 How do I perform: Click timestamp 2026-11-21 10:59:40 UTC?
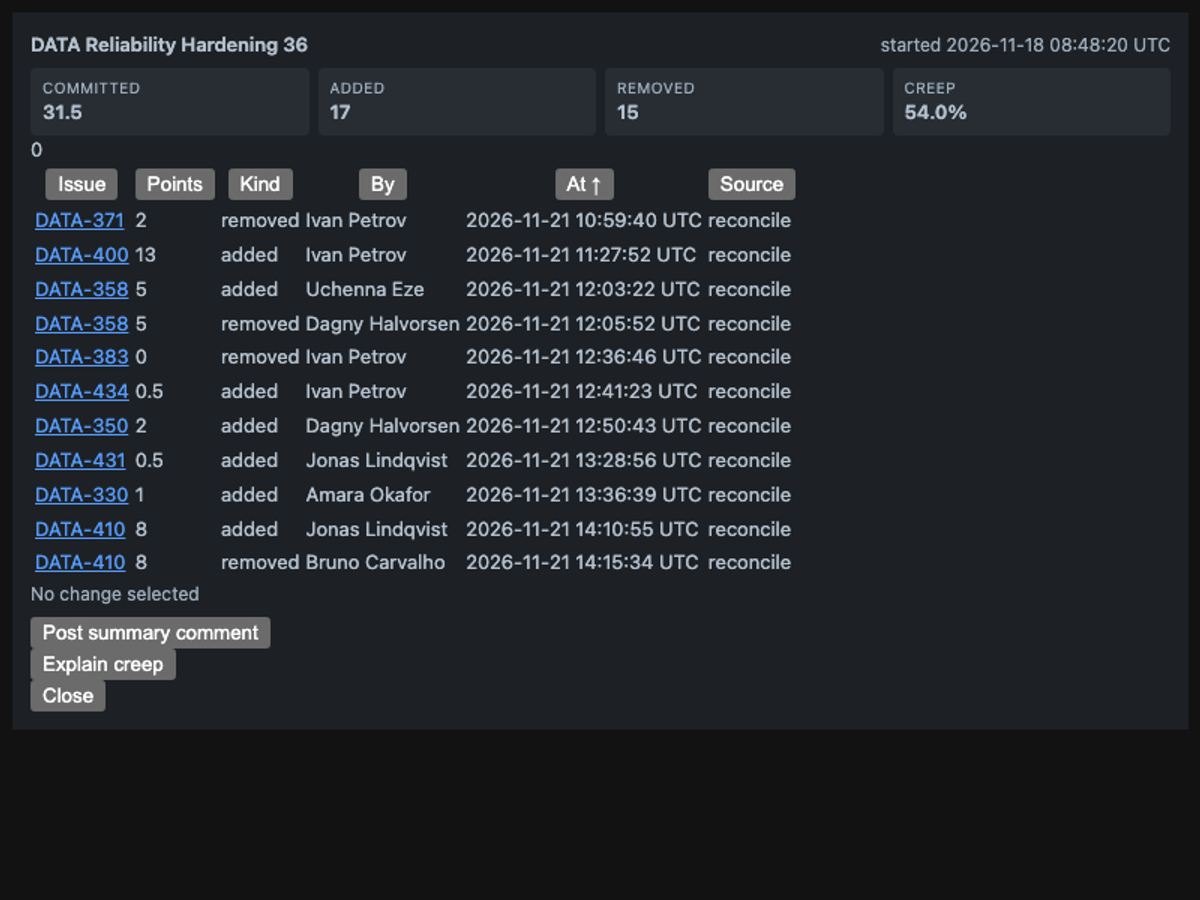(584, 220)
